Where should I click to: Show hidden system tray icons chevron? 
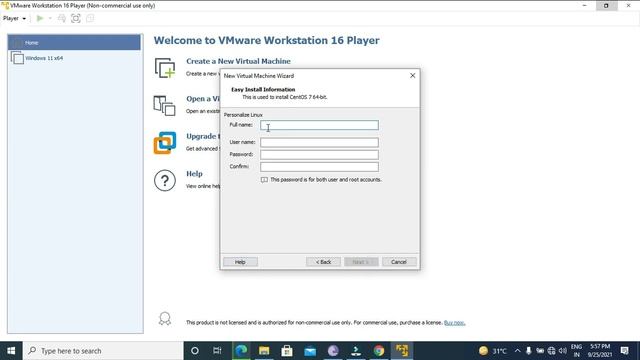tap(518, 351)
